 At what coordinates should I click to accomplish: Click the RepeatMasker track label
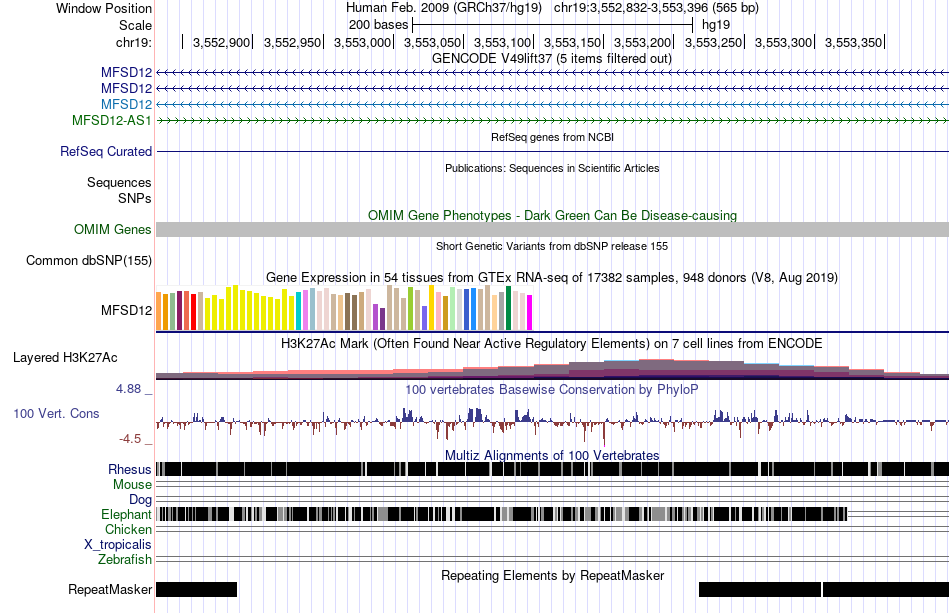110,589
